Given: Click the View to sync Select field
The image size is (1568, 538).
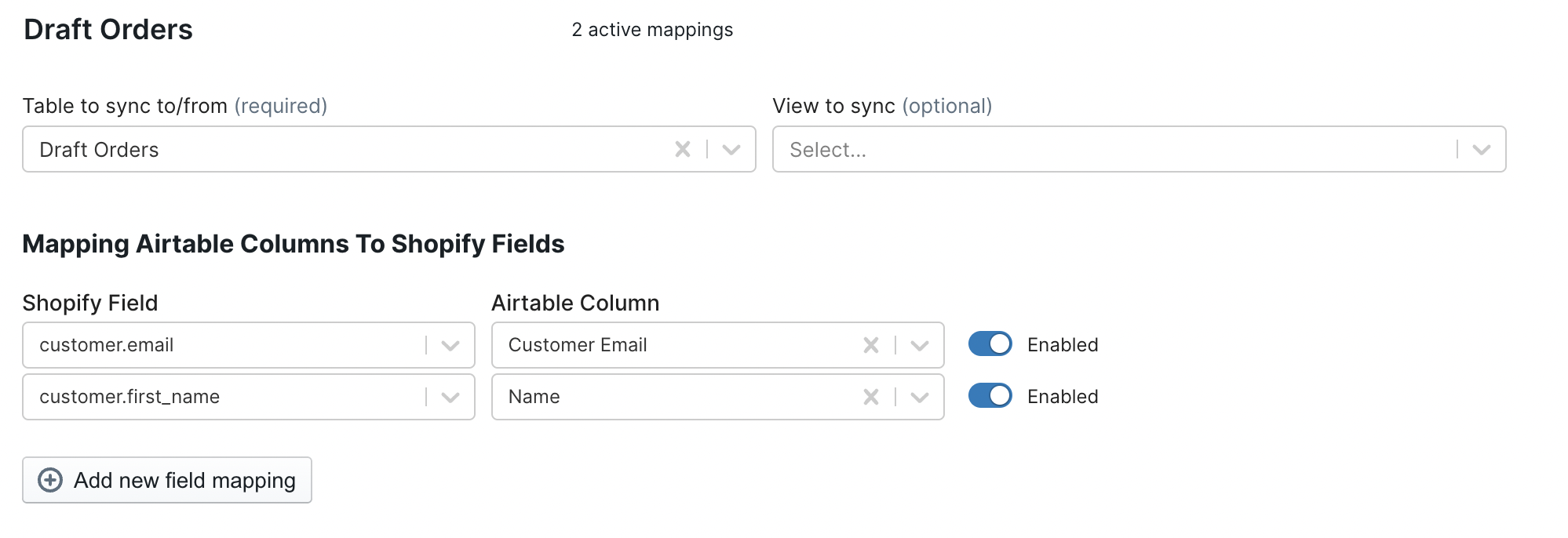Looking at the screenshot, I should [x=1099, y=149].
